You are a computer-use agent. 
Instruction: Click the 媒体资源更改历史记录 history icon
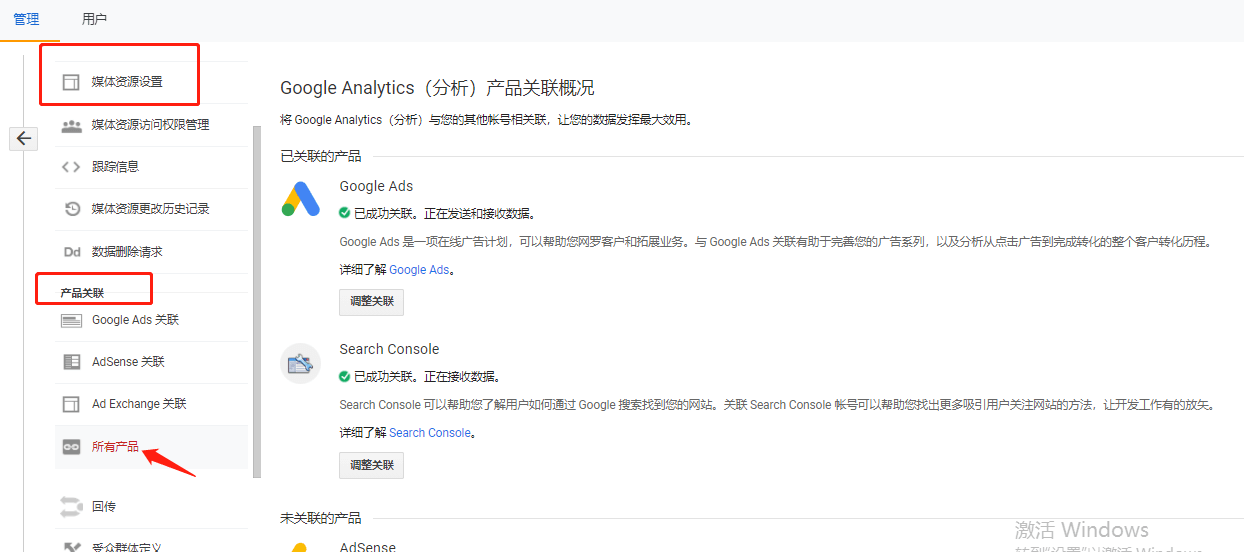pos(72,209)
